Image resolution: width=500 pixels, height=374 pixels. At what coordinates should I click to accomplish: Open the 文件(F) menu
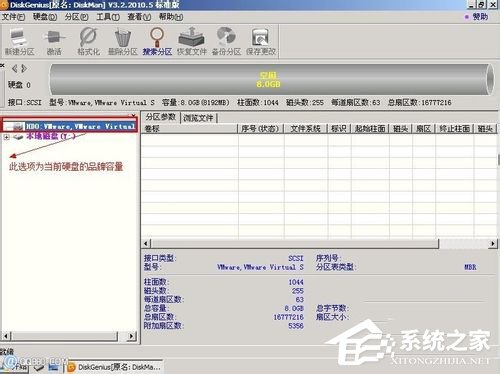[13, 17]
